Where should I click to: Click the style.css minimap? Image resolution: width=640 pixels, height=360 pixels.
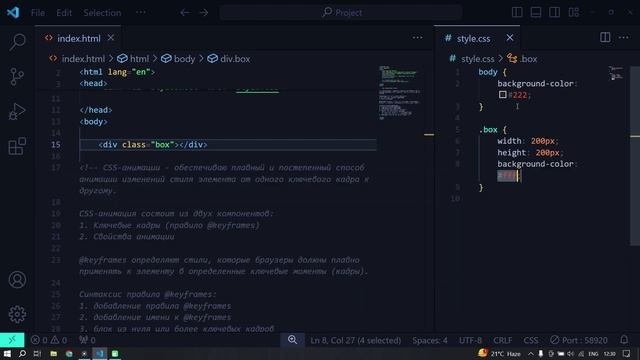tap(616, 73)
